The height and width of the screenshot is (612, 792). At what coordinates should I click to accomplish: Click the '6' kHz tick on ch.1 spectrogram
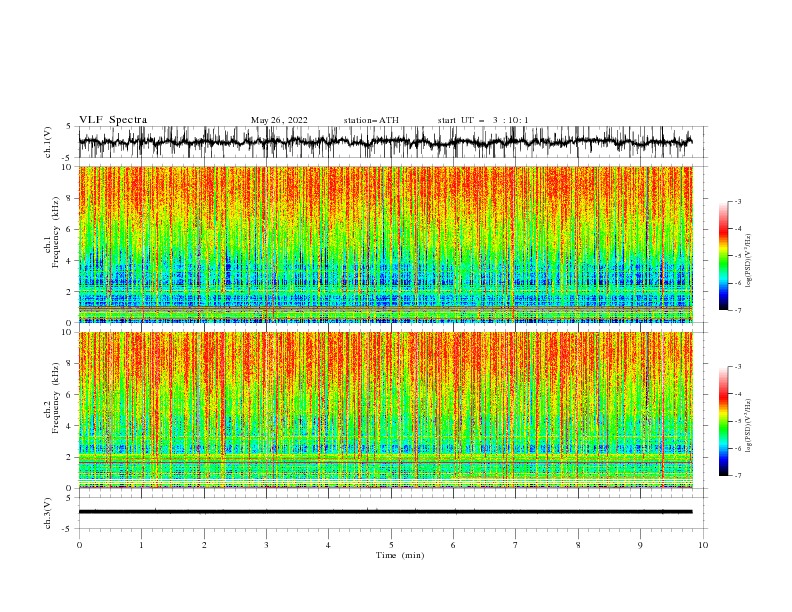tap(71, 229)
